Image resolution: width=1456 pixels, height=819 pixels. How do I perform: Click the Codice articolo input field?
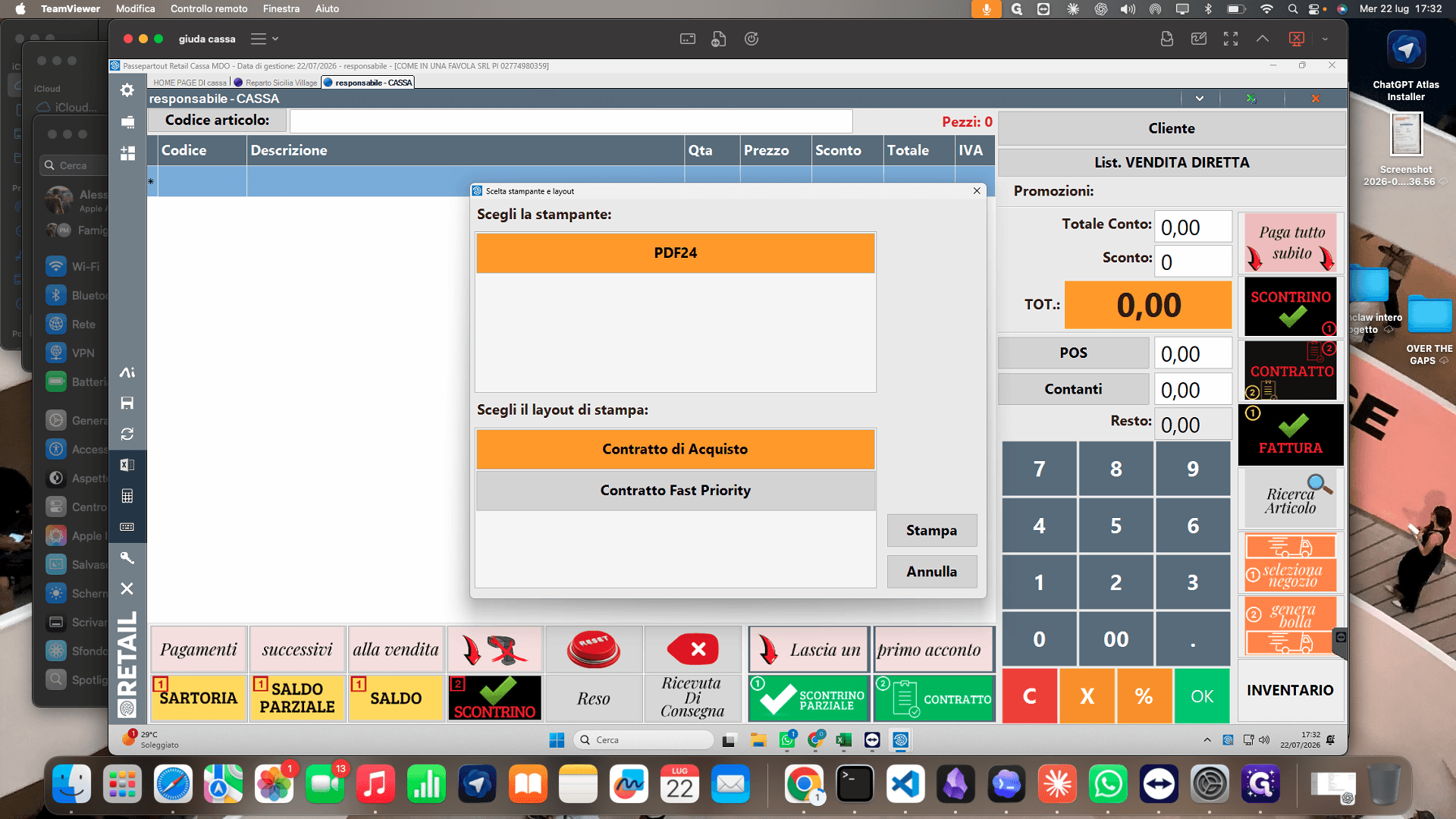[571, 121]
